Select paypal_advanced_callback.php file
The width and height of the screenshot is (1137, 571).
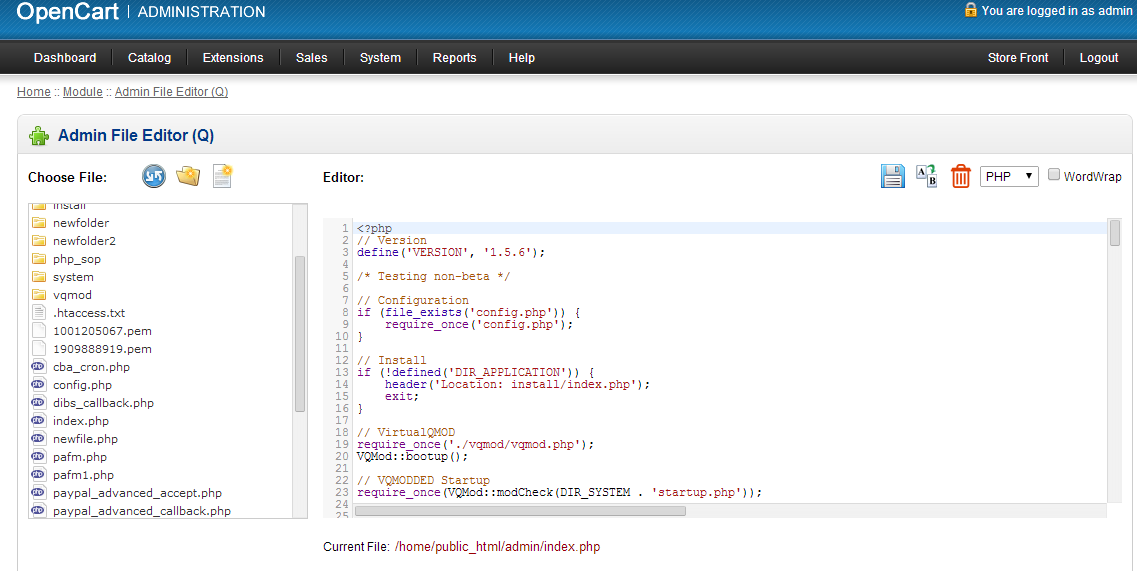(x=141, y=511)
